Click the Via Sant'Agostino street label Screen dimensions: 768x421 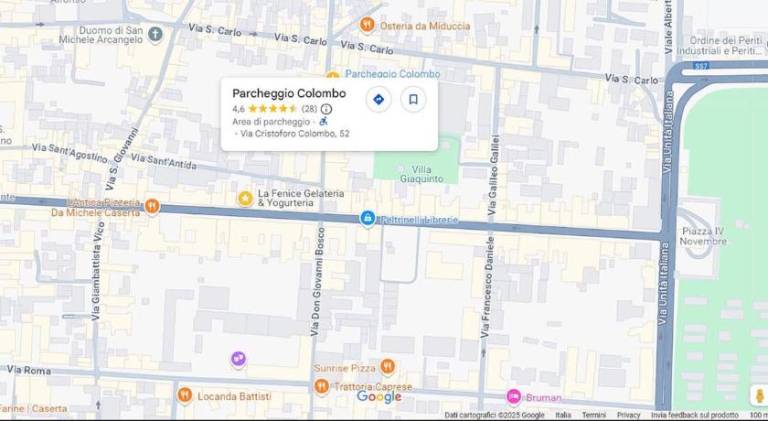click(x=70, y=153)
